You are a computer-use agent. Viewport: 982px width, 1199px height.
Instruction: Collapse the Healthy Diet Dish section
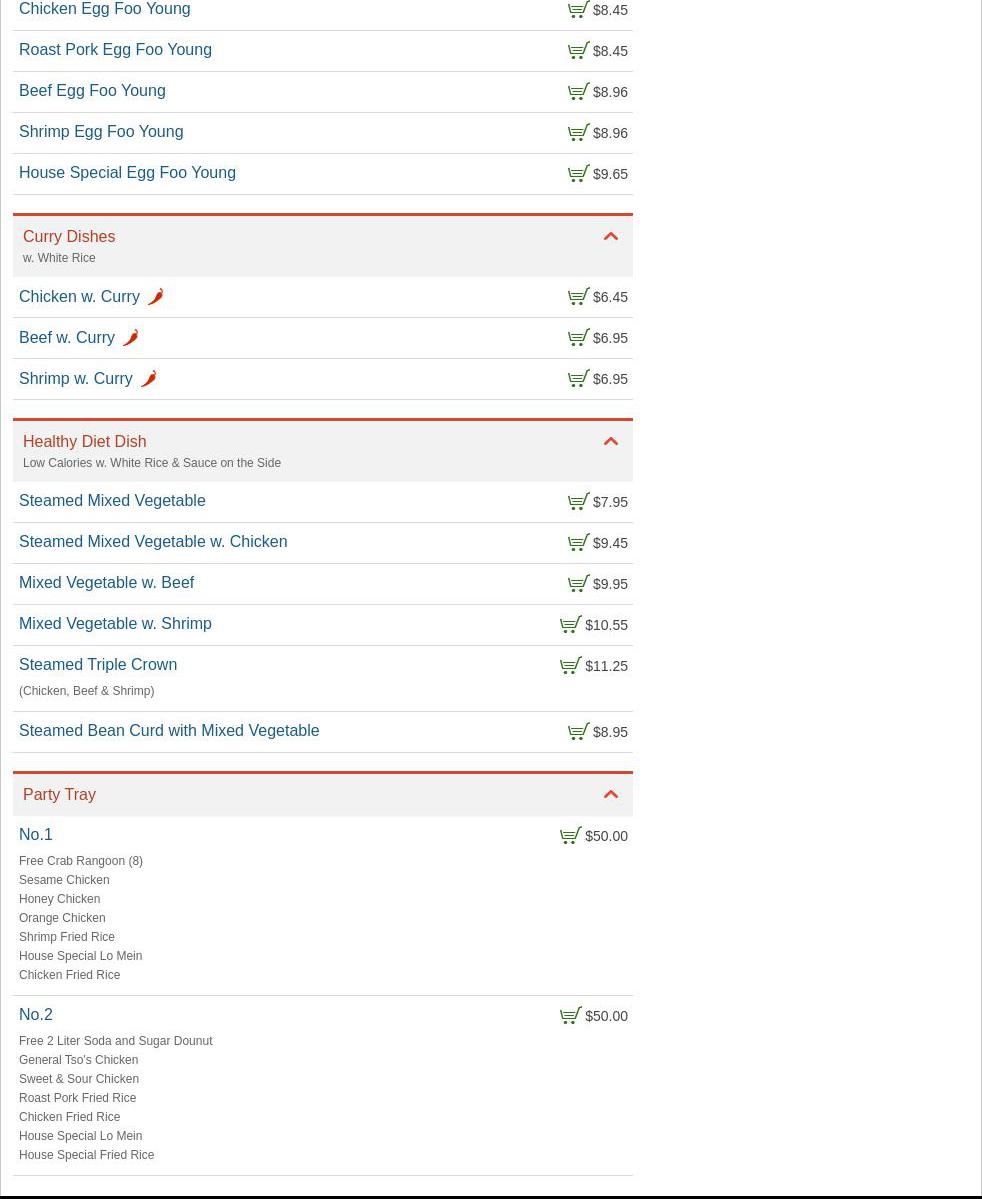point(610,442)
